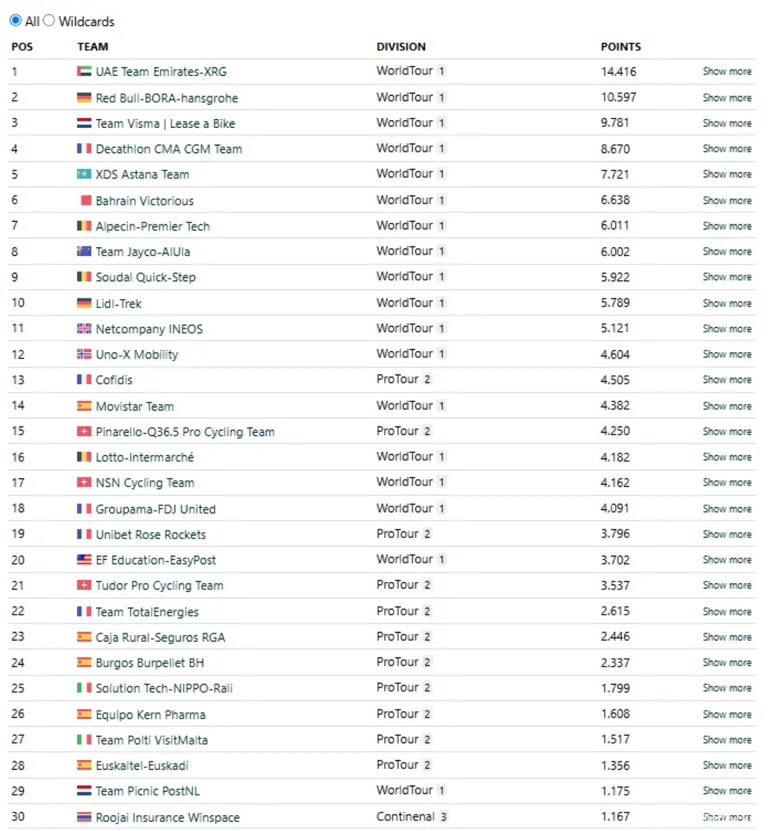Click the Continenal division cell for Roojai Insurance
The image size is (768, 831).
pyautogui.click(x=411, y=817)
